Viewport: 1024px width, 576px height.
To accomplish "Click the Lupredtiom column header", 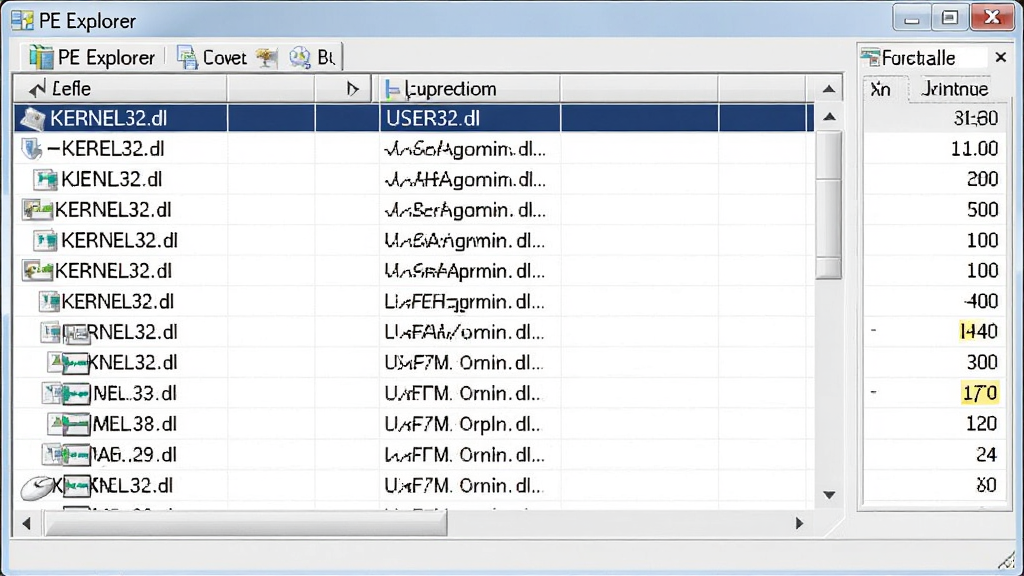I will tap(469, 89).
